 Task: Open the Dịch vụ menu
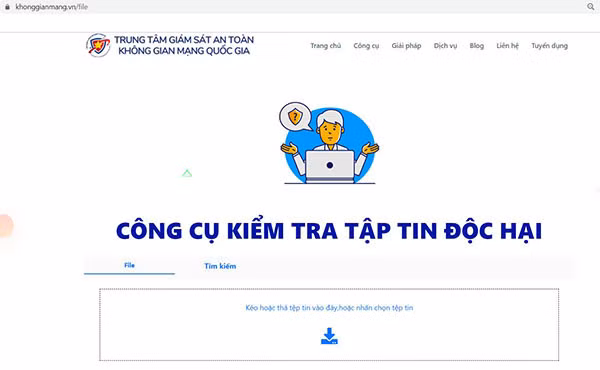click(x=445, y=46)
